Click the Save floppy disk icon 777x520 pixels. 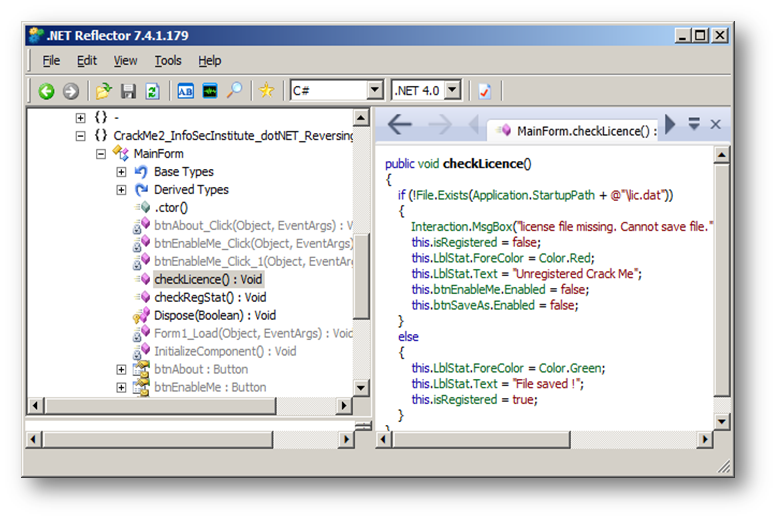click(x=128, y=91)
